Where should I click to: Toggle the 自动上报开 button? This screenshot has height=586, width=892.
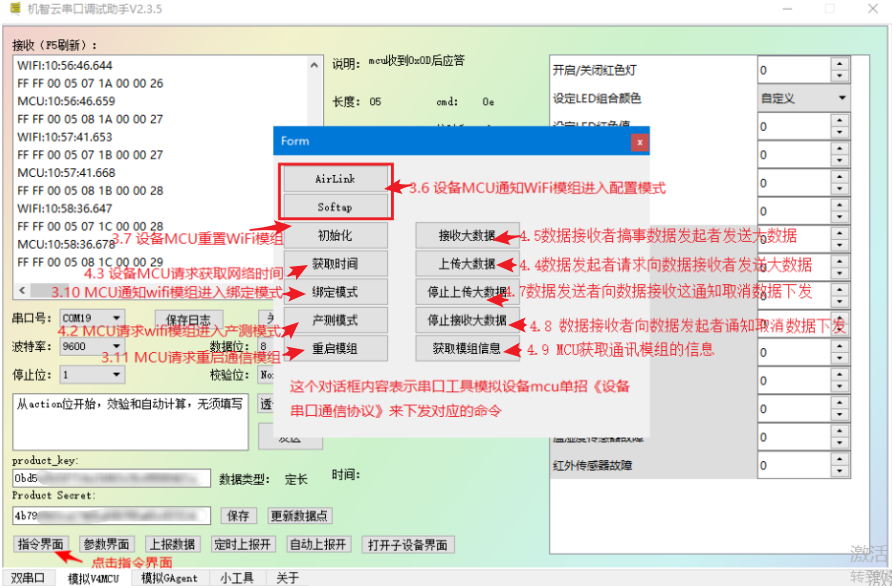click(x=318, y=545)
